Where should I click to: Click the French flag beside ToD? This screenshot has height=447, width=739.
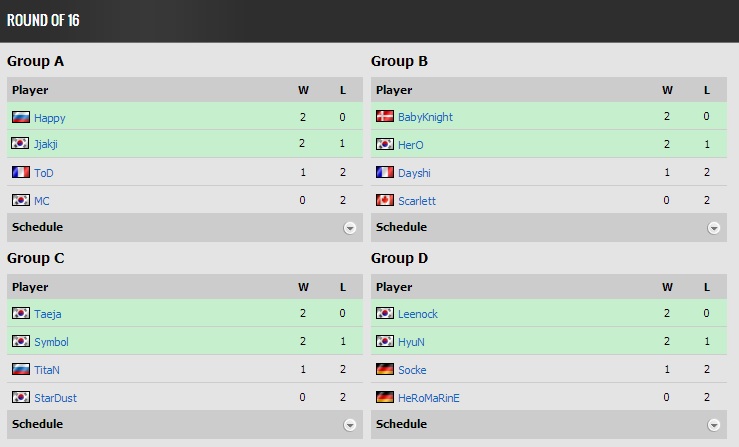[21, 173]
